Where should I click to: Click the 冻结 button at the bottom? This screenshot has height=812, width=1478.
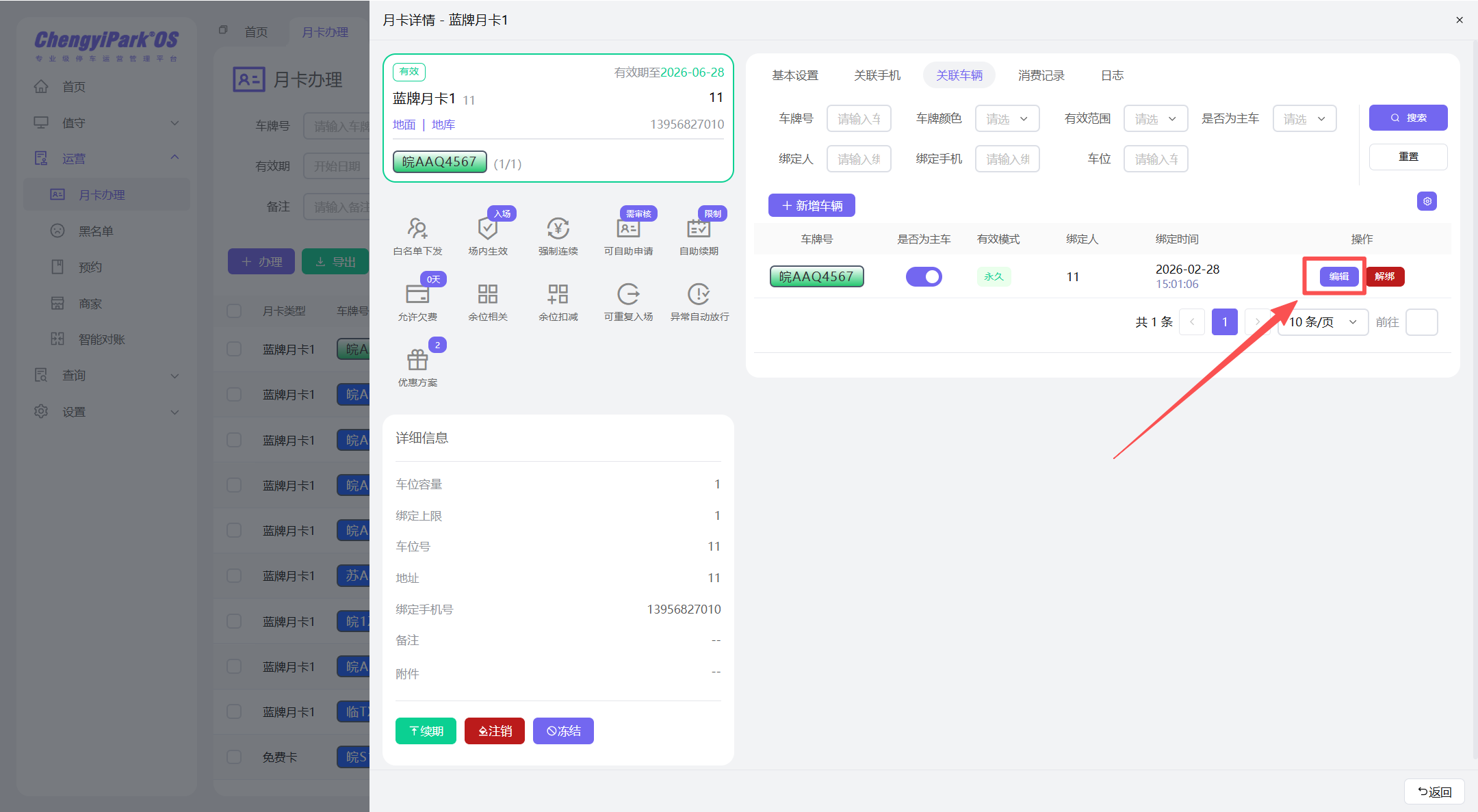point(563,731)
